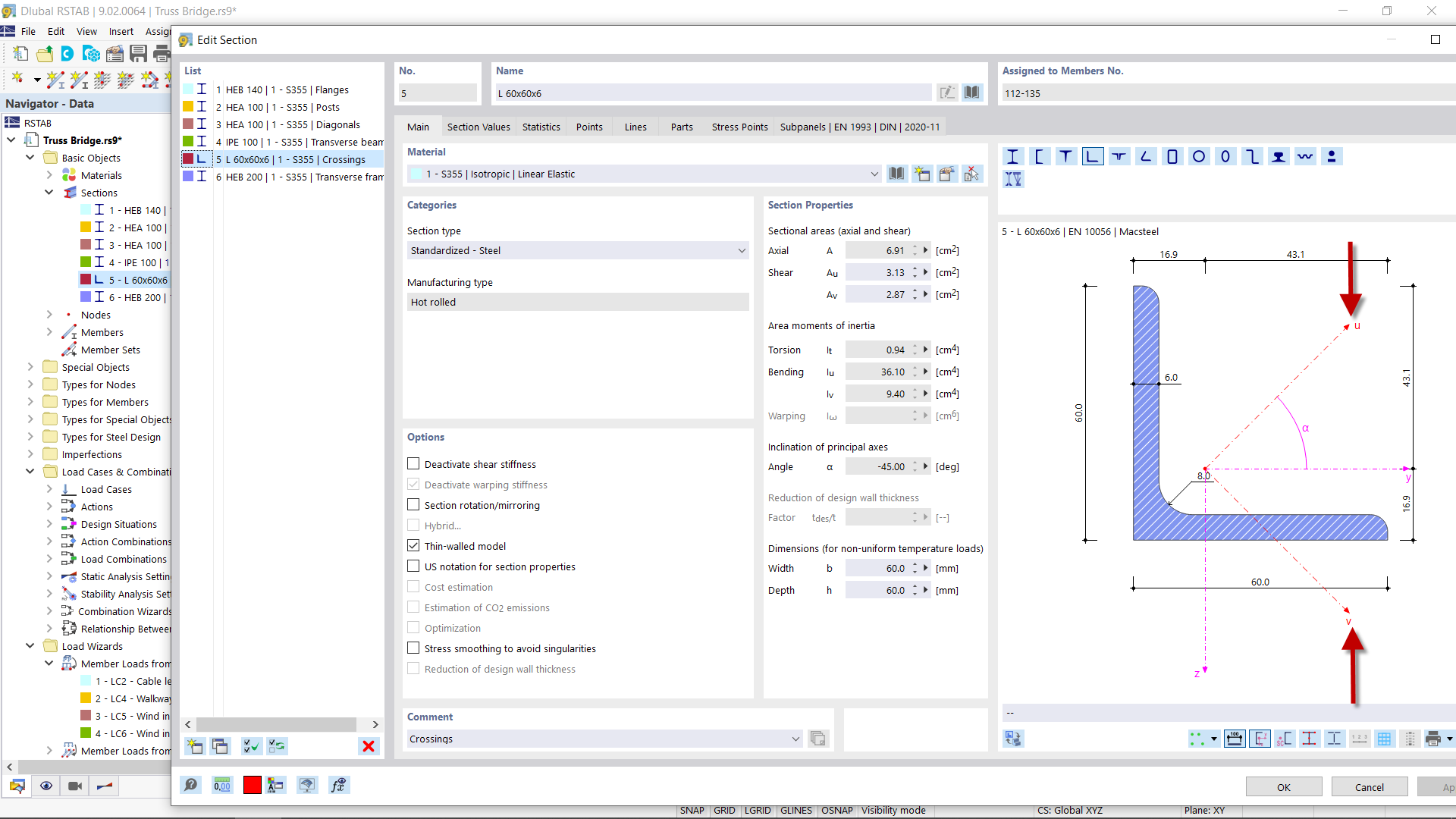
Task: Choose the T-section shape icon
Action: (x=1065, y=157)
